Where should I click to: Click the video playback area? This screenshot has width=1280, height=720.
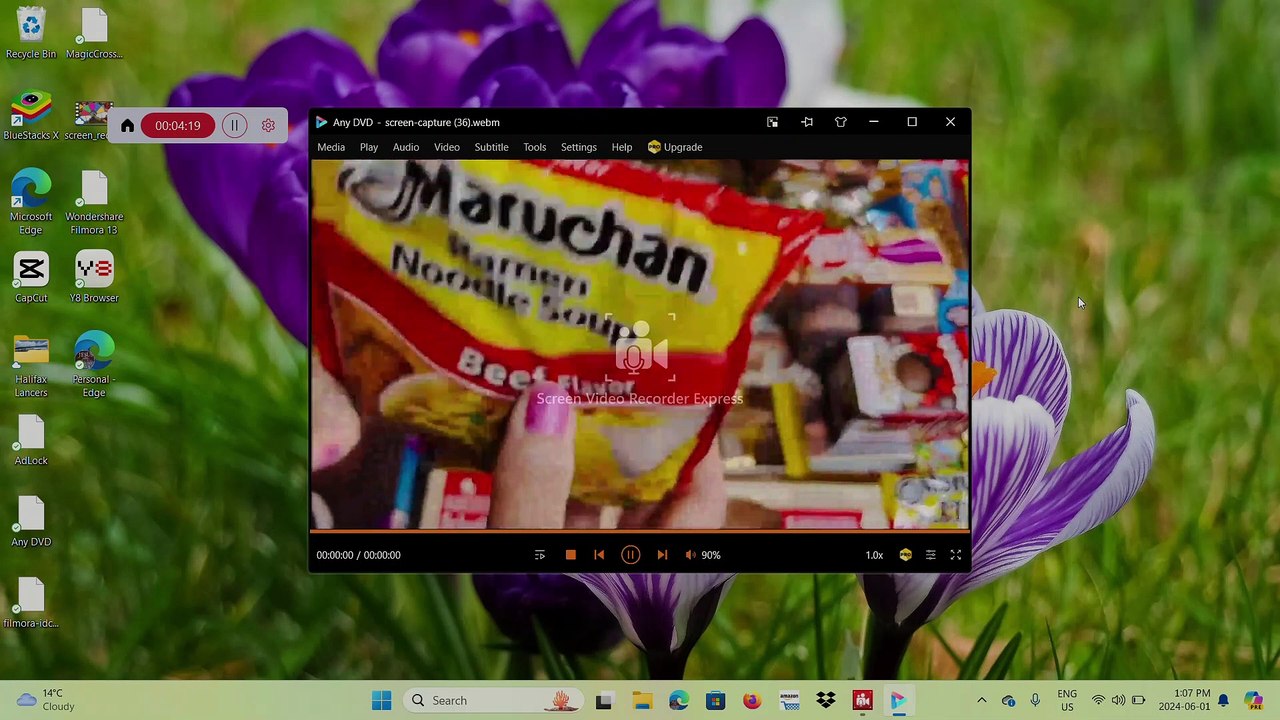[640, 344]
